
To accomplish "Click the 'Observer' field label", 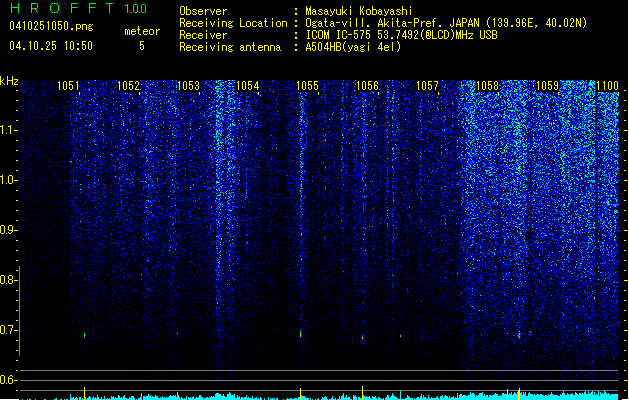I will [203, 11].
